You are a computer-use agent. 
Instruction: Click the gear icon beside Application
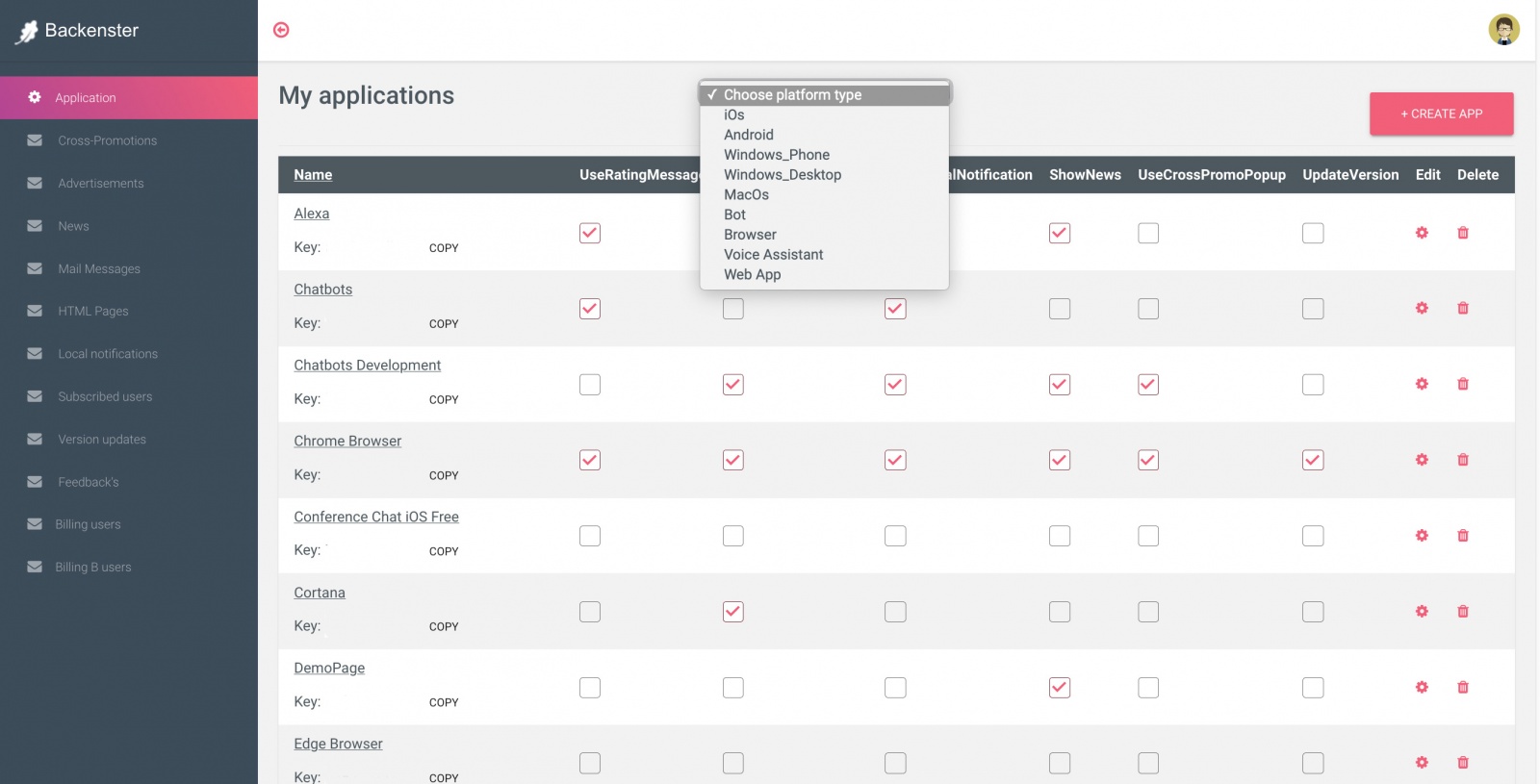[x=35, y=97]
